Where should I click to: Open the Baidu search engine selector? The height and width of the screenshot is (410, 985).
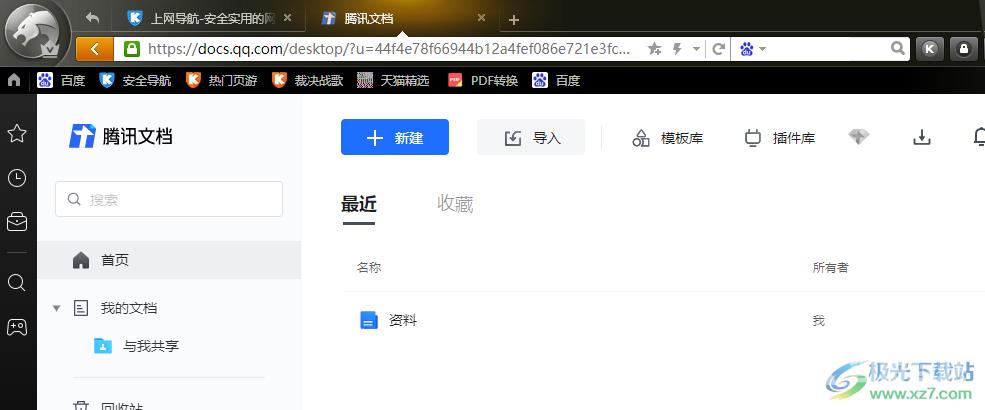pyautogui.click(x=752, y=48)
